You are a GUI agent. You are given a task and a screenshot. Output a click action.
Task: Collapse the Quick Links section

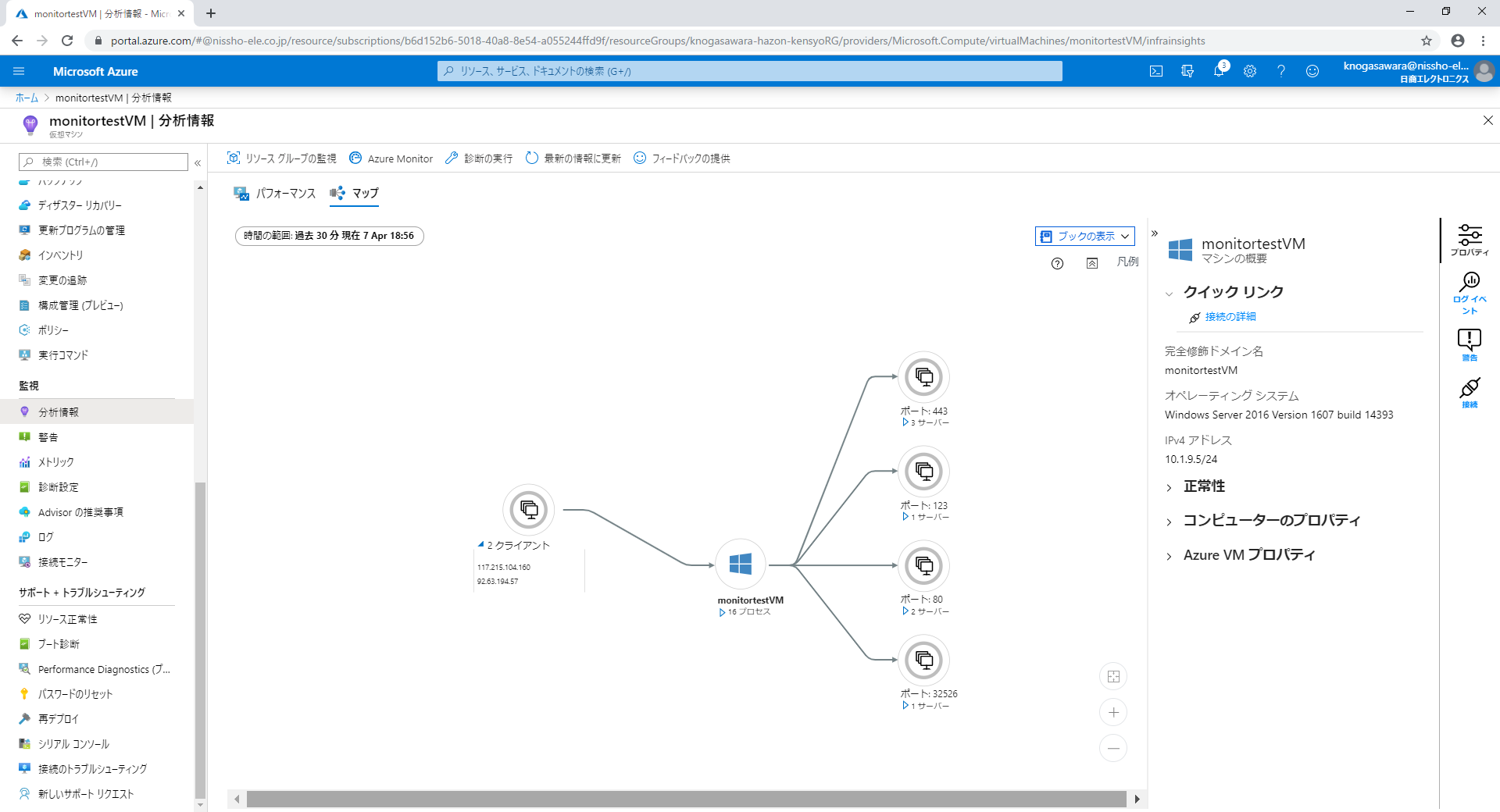coord(1170,294)
